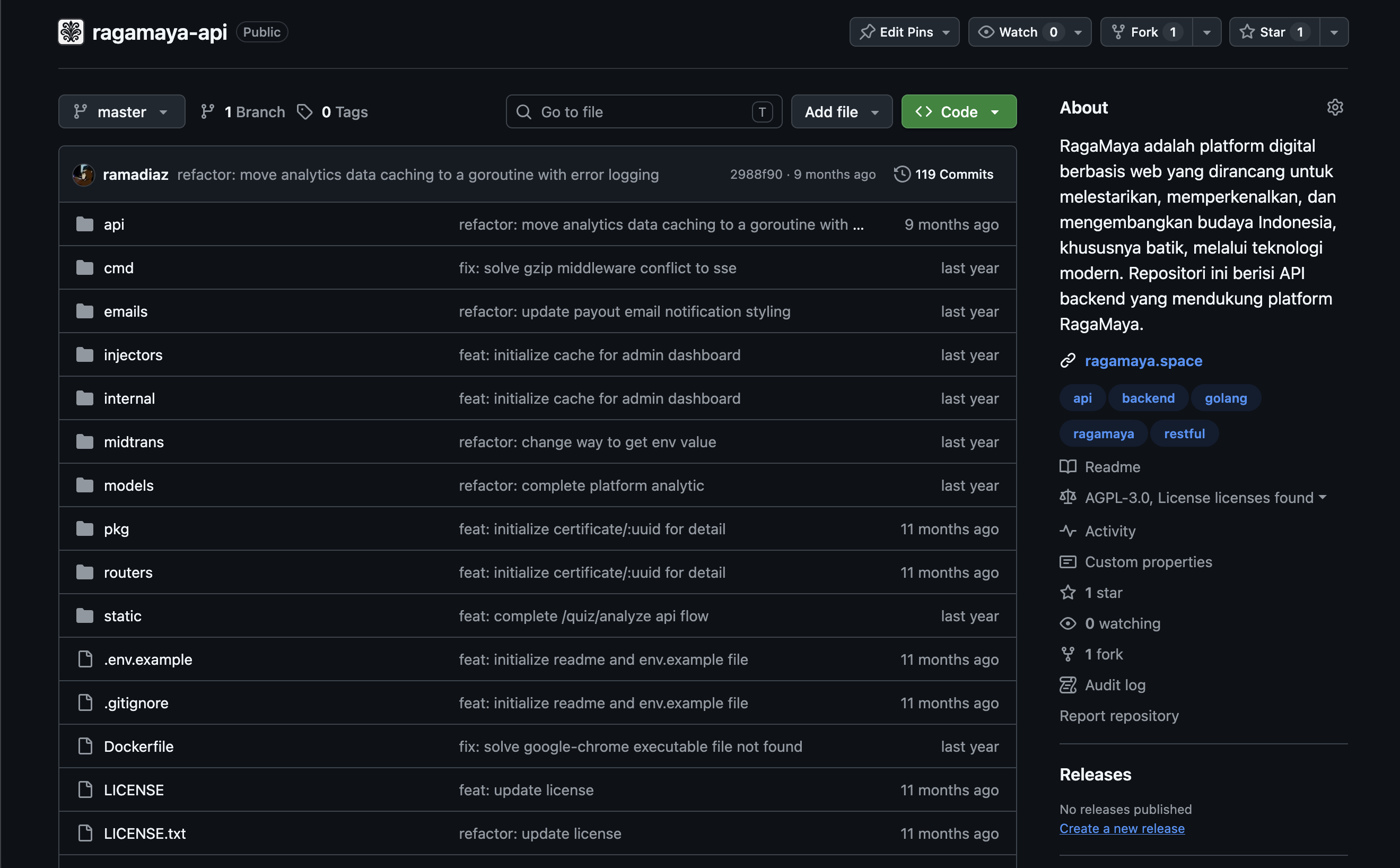Click the api folder icon
The width and height of the screenshot is (1400, 868).
(85, 224)
